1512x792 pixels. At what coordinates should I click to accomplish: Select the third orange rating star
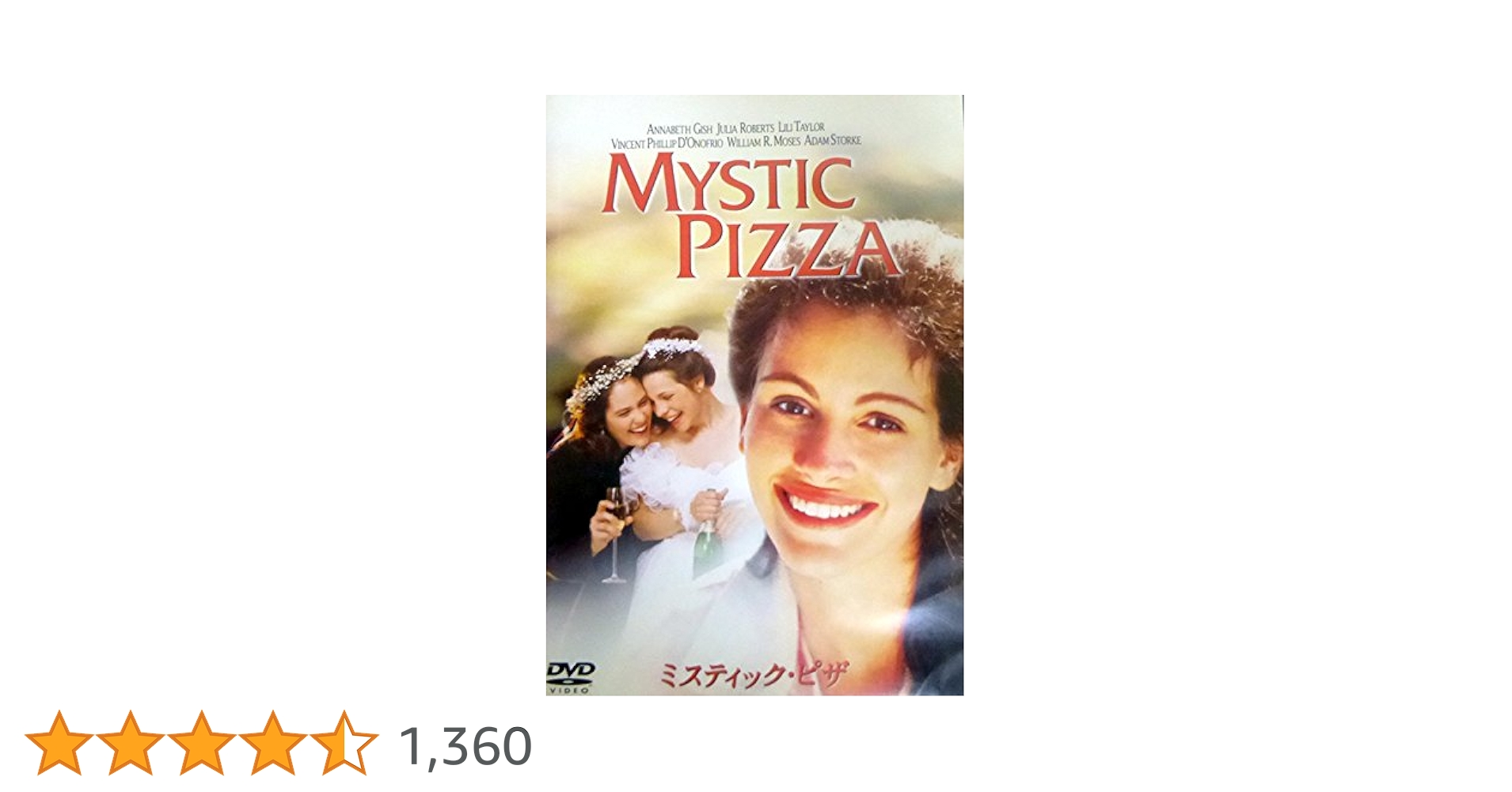[x=202, y=743]
